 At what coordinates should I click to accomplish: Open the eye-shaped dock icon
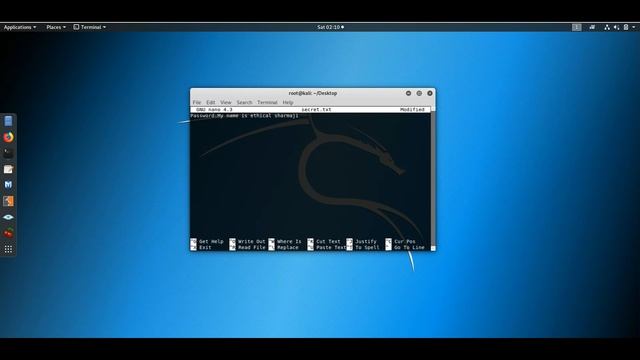(x=8, y=217)
